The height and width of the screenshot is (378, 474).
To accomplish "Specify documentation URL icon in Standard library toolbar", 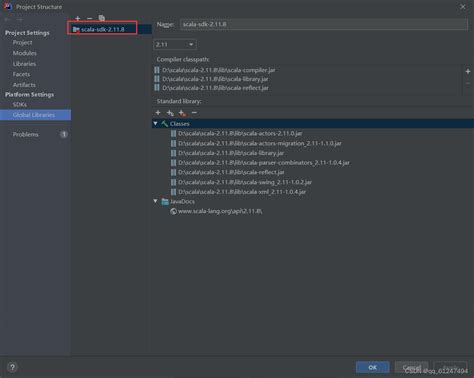I will 170,113.
